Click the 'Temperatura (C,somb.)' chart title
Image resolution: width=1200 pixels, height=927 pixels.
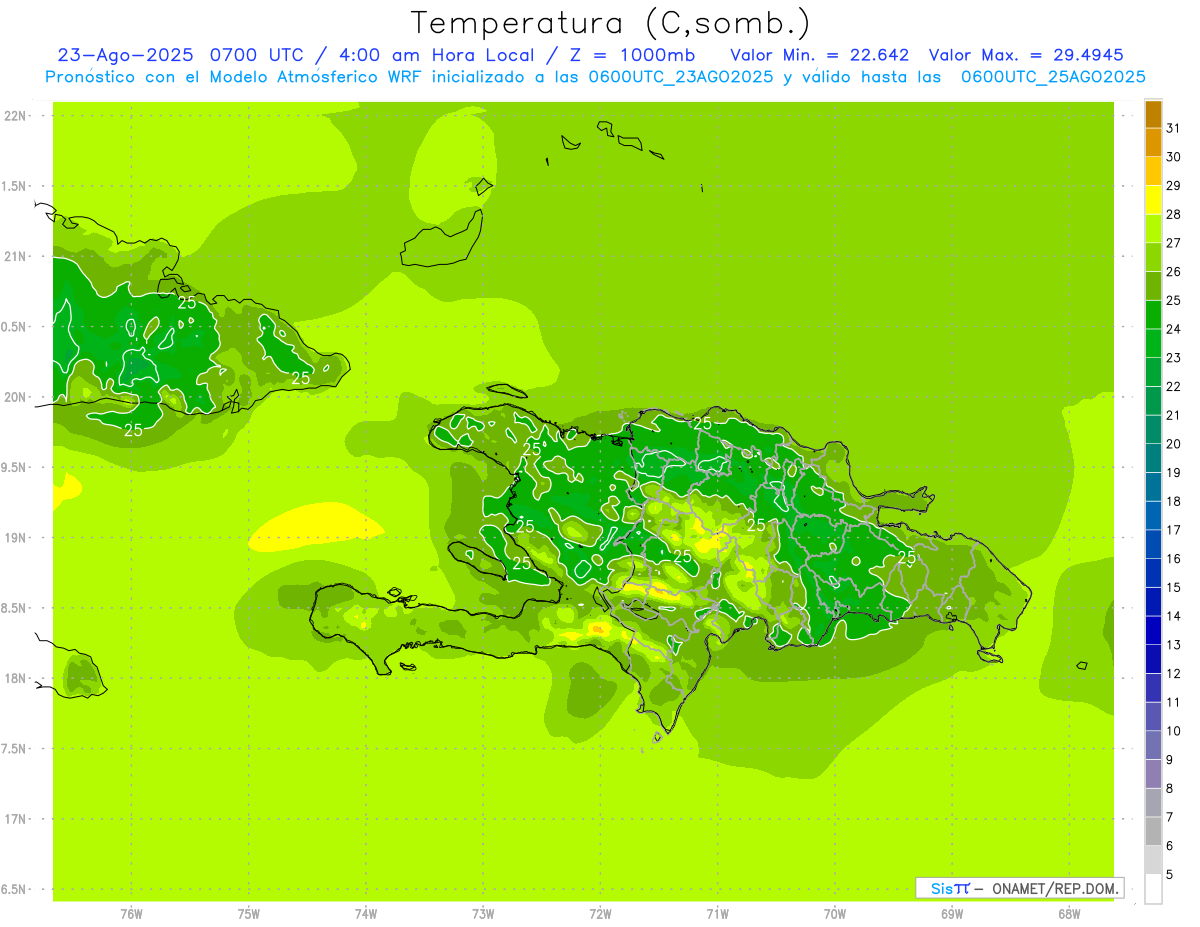point(611,24)
